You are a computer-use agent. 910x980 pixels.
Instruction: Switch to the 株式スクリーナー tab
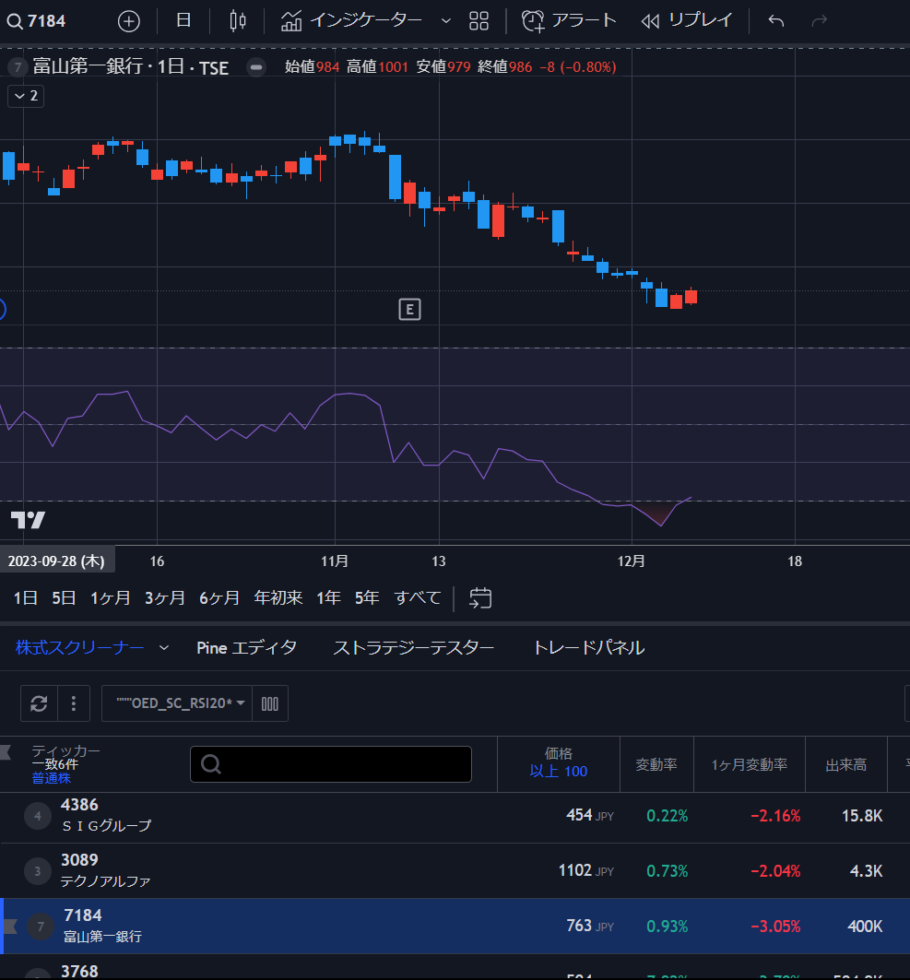coord(80,648)
